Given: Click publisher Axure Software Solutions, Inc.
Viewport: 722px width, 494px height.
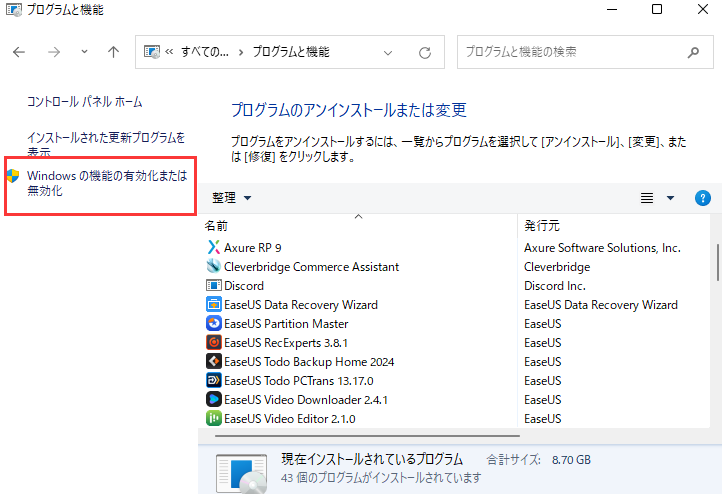Looking at the screenshot, I should (602, 248).
